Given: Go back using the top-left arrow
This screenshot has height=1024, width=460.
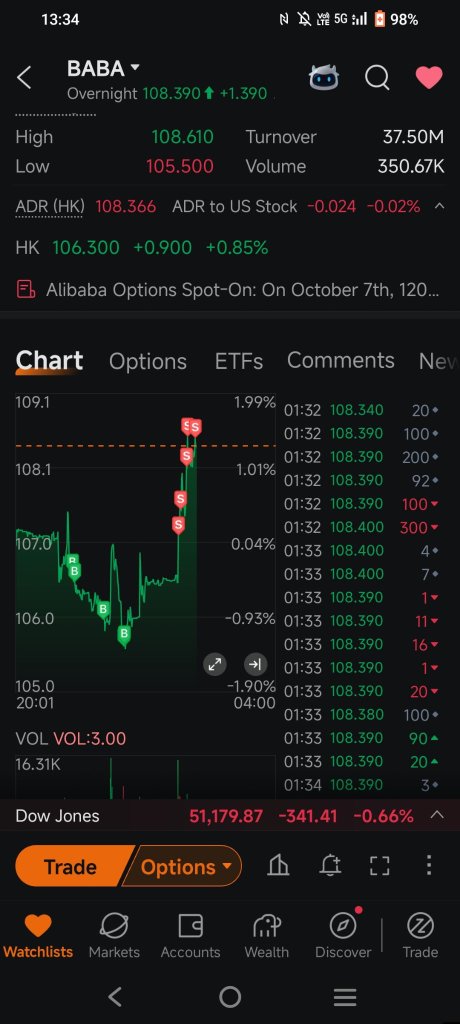Looking at the screenshot, I should [24, 78].
